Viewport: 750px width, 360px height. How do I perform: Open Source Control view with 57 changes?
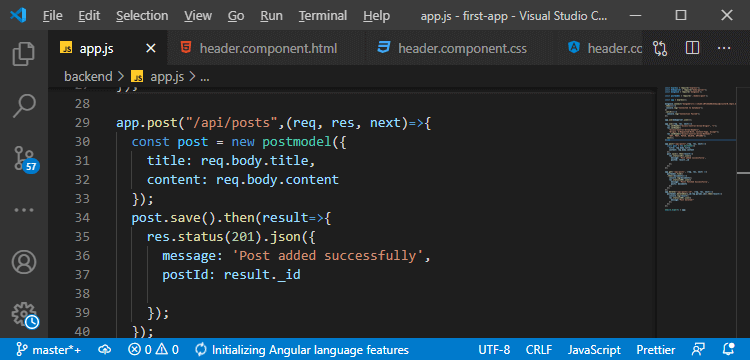pos(25,158)
